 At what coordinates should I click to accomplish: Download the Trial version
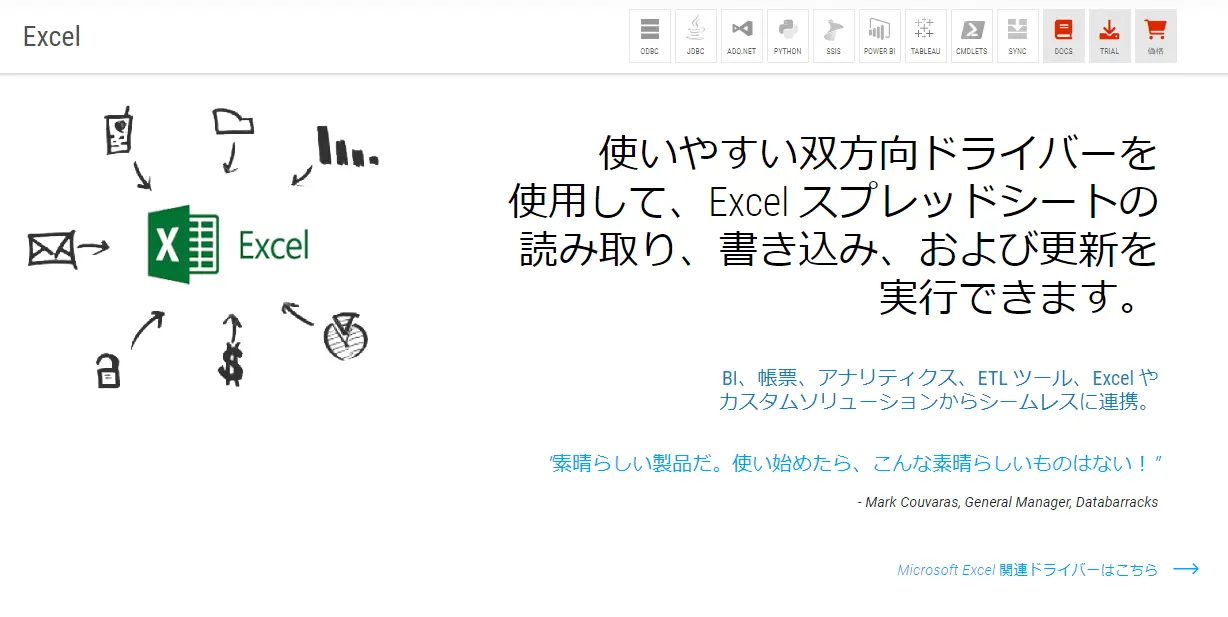pos(1110,36)
